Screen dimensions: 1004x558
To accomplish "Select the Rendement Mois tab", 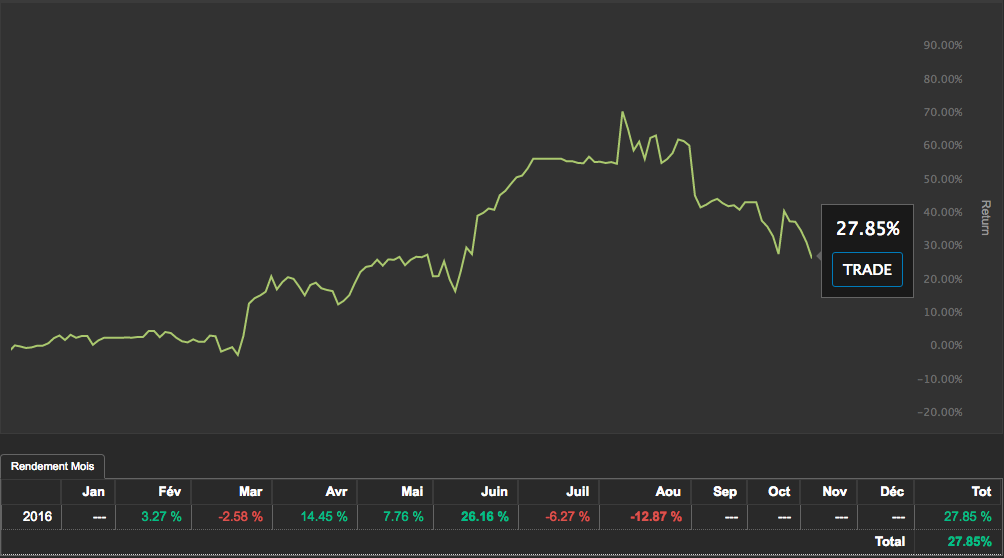I will coord(53,466).
